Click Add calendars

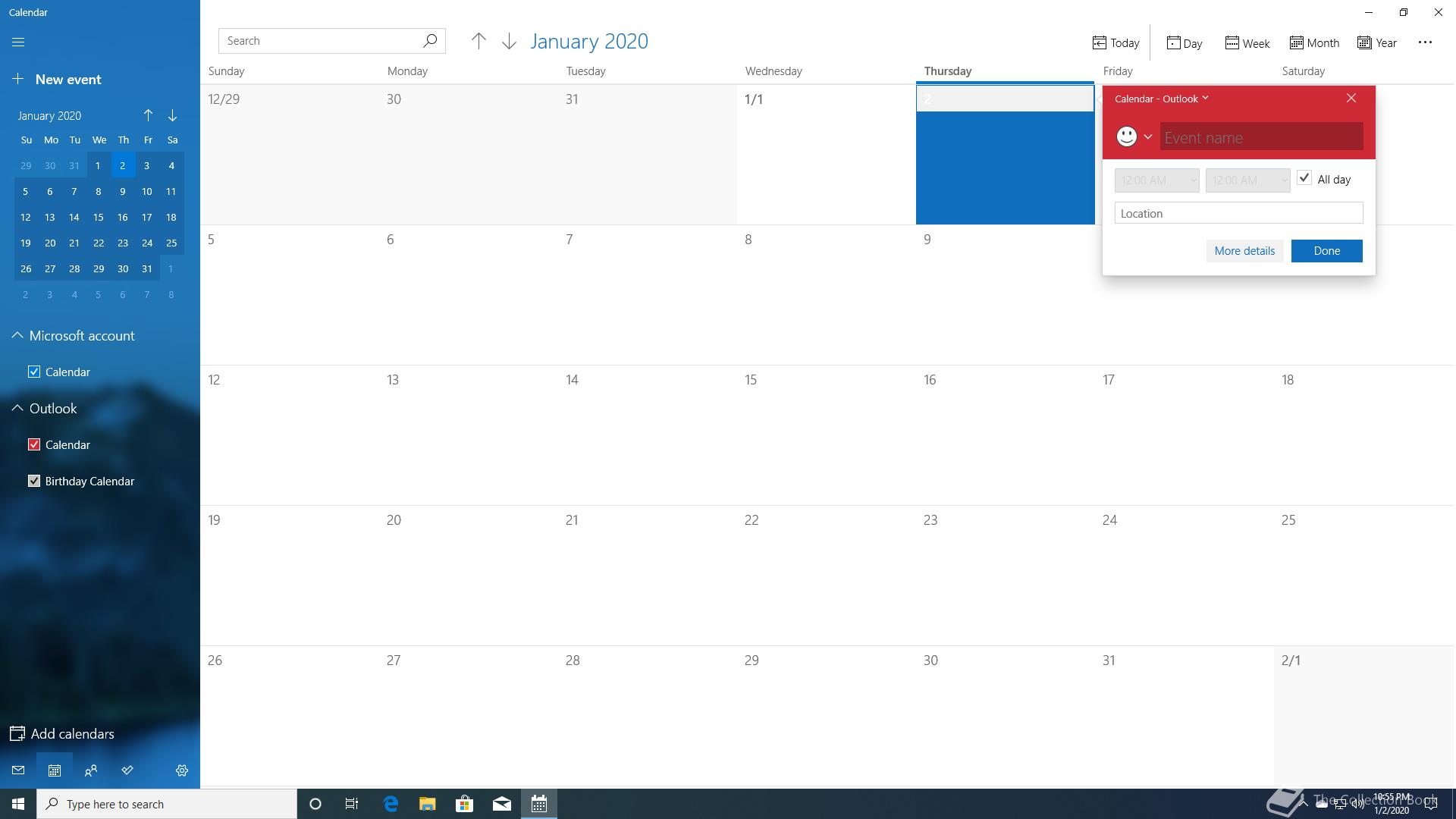click(x=62, y=733)
